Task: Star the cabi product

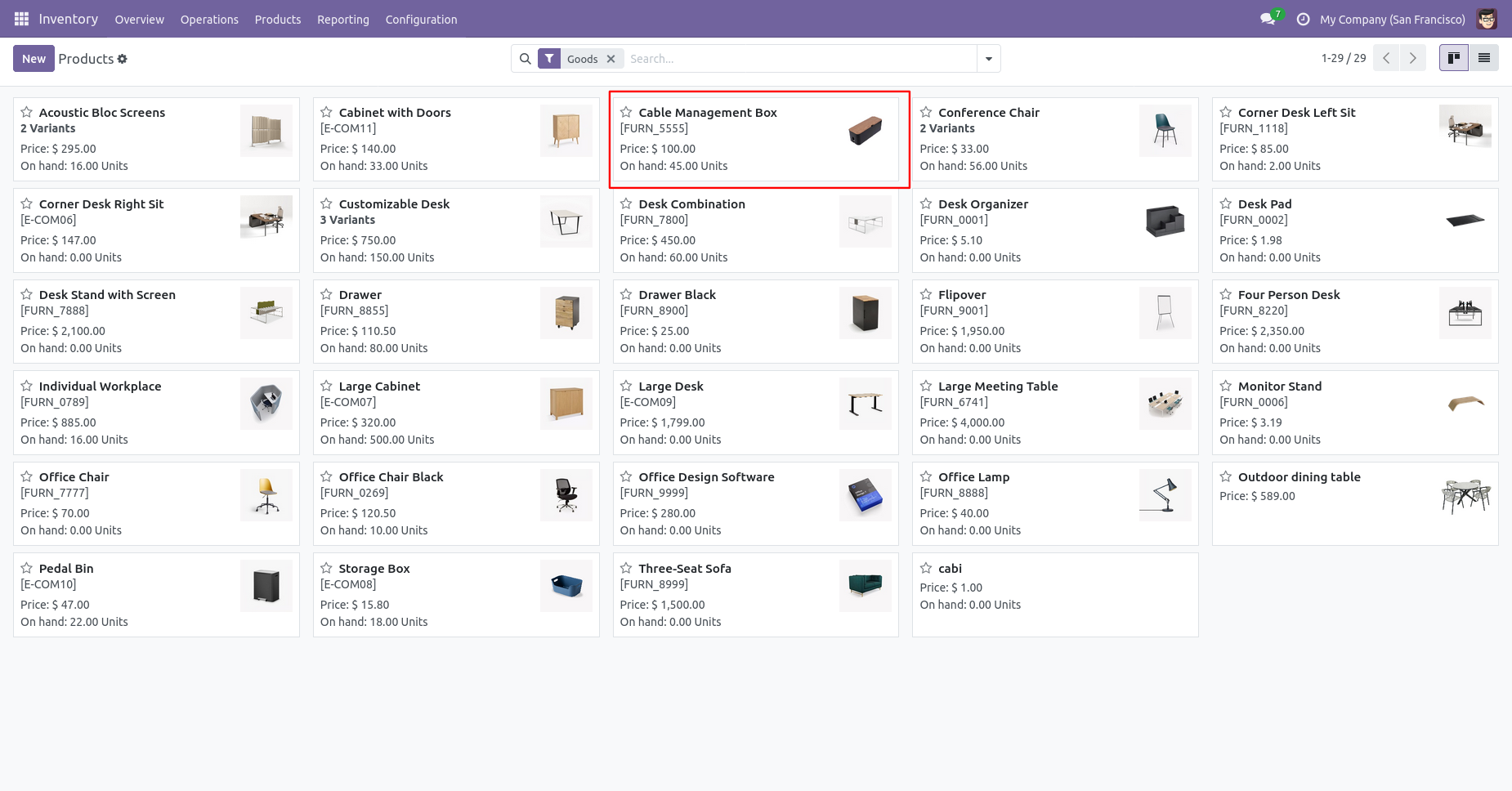Action: coord(926,568)
